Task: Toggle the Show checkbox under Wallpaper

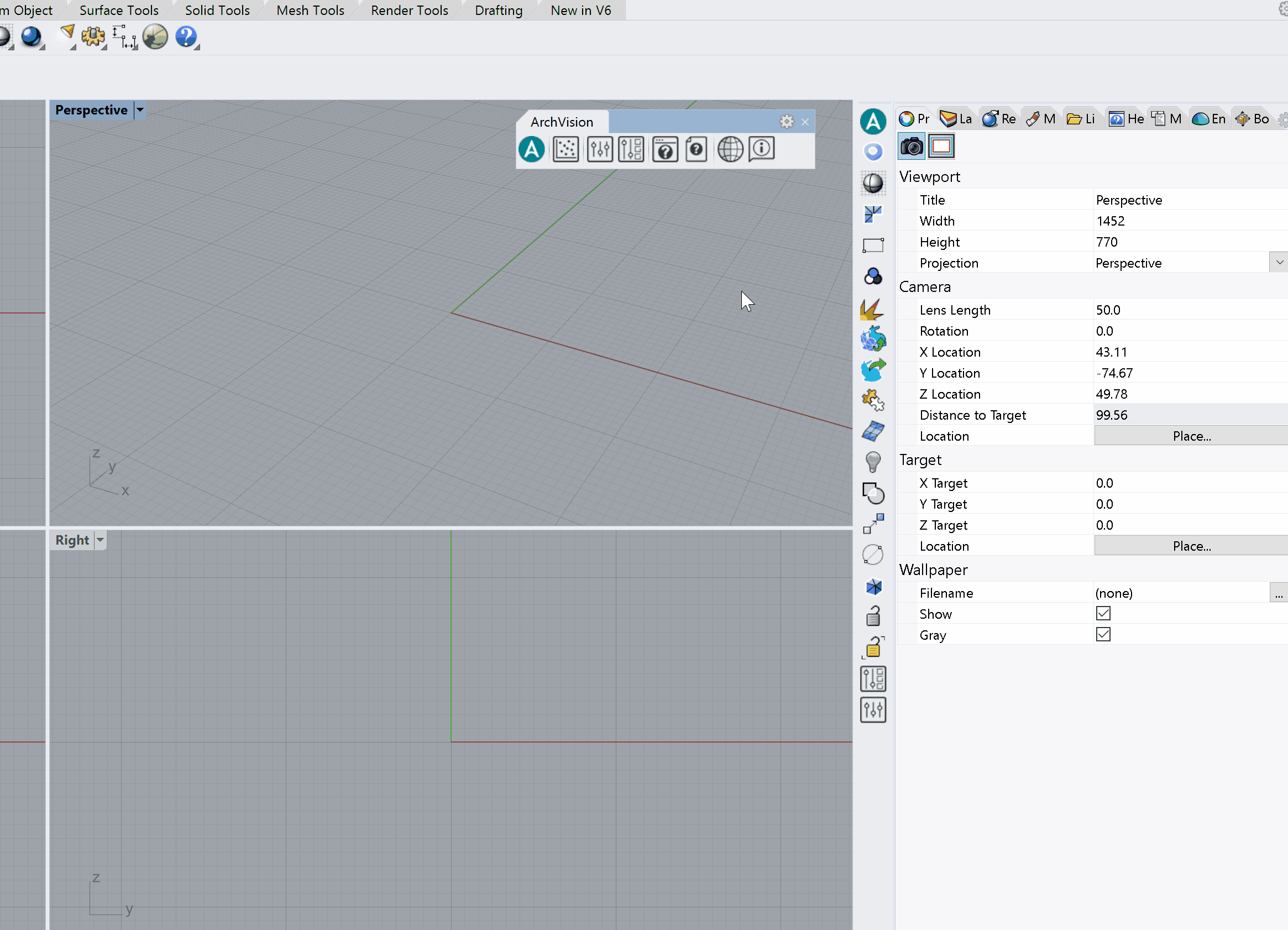Action: (1102, 614)
